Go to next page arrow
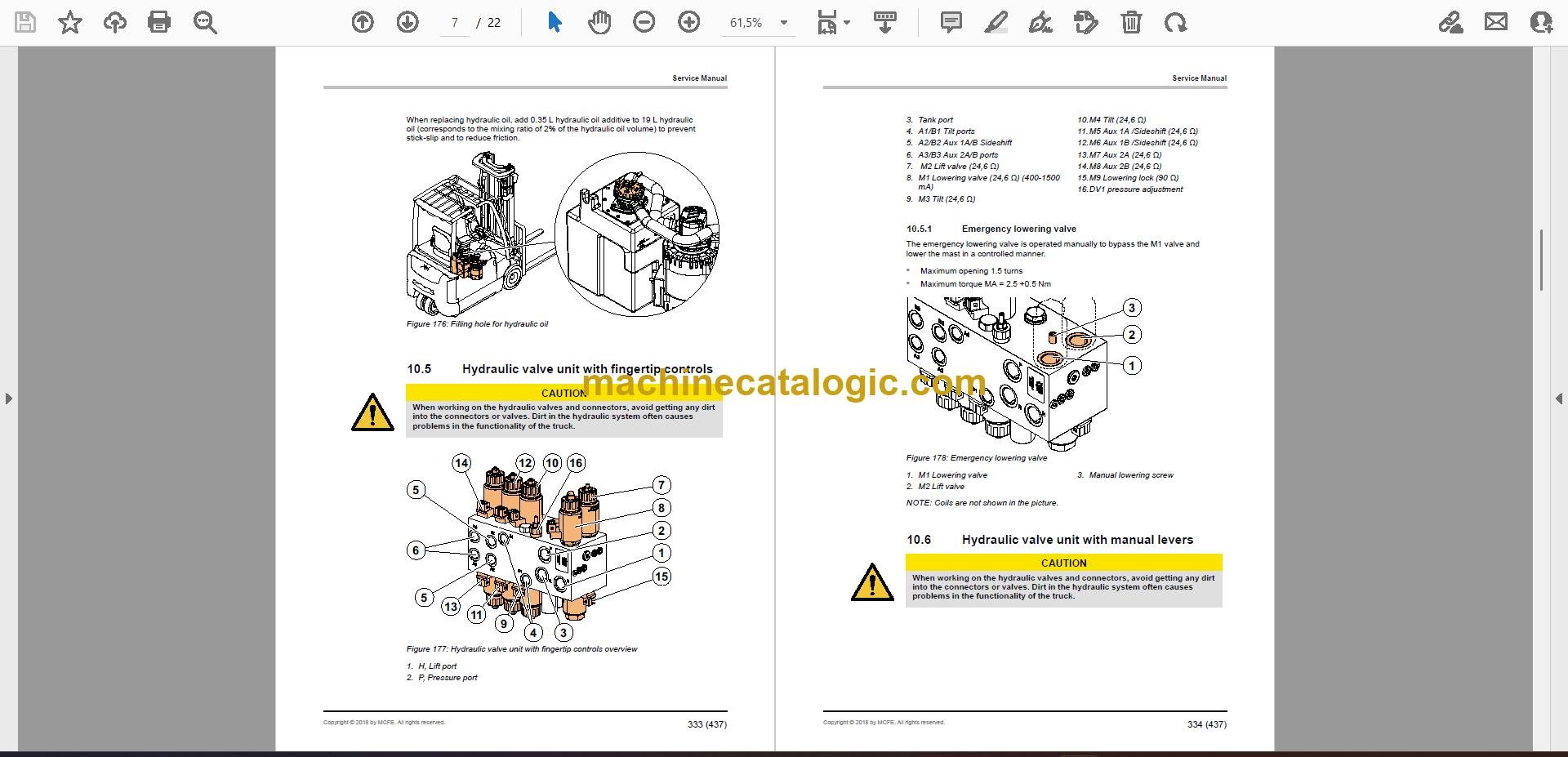This screenshot has height=757, width=1568. point(408,22)
